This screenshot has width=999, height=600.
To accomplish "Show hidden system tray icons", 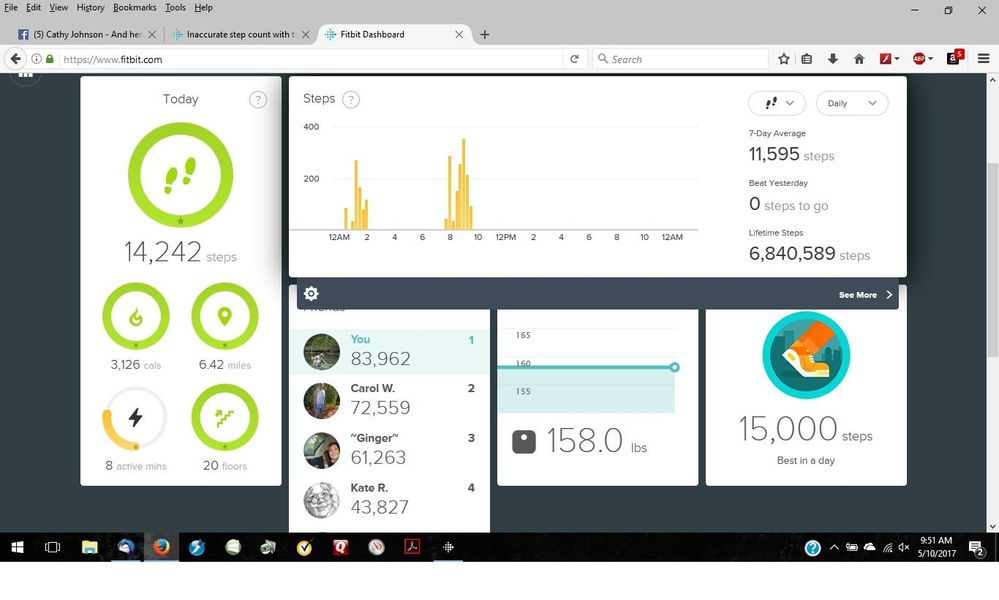I will (833, 547).
